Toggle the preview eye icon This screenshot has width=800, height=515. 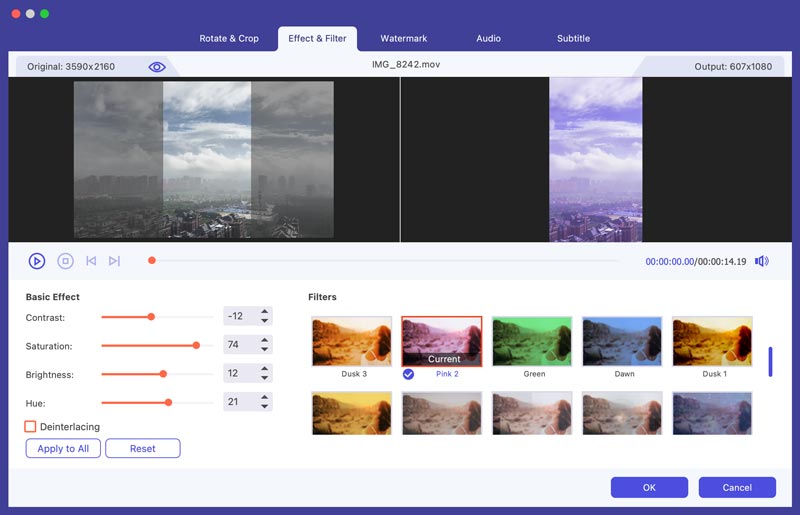point(157,67)
